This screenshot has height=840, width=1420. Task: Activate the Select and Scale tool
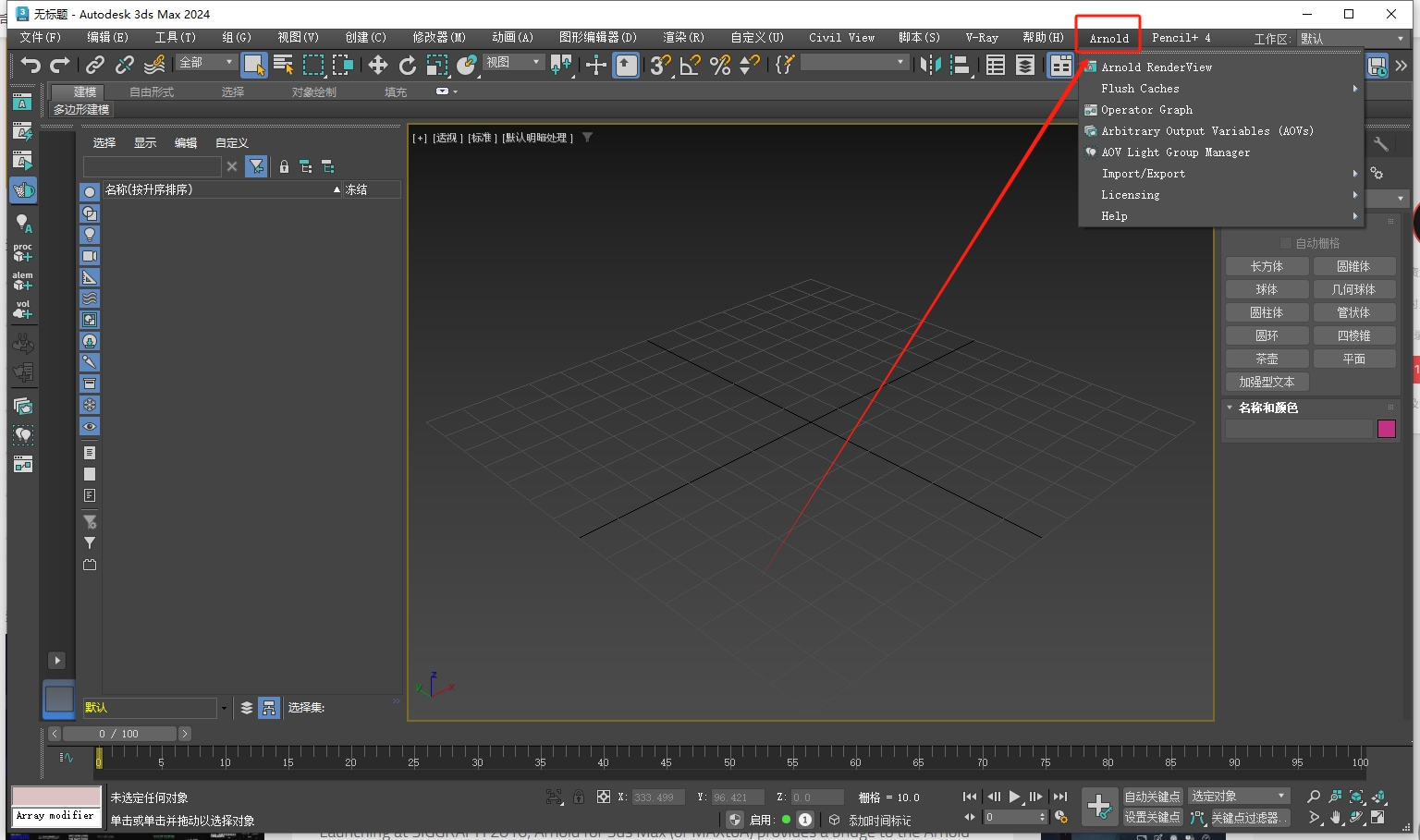pyautogui.click(x=437, y=65)
